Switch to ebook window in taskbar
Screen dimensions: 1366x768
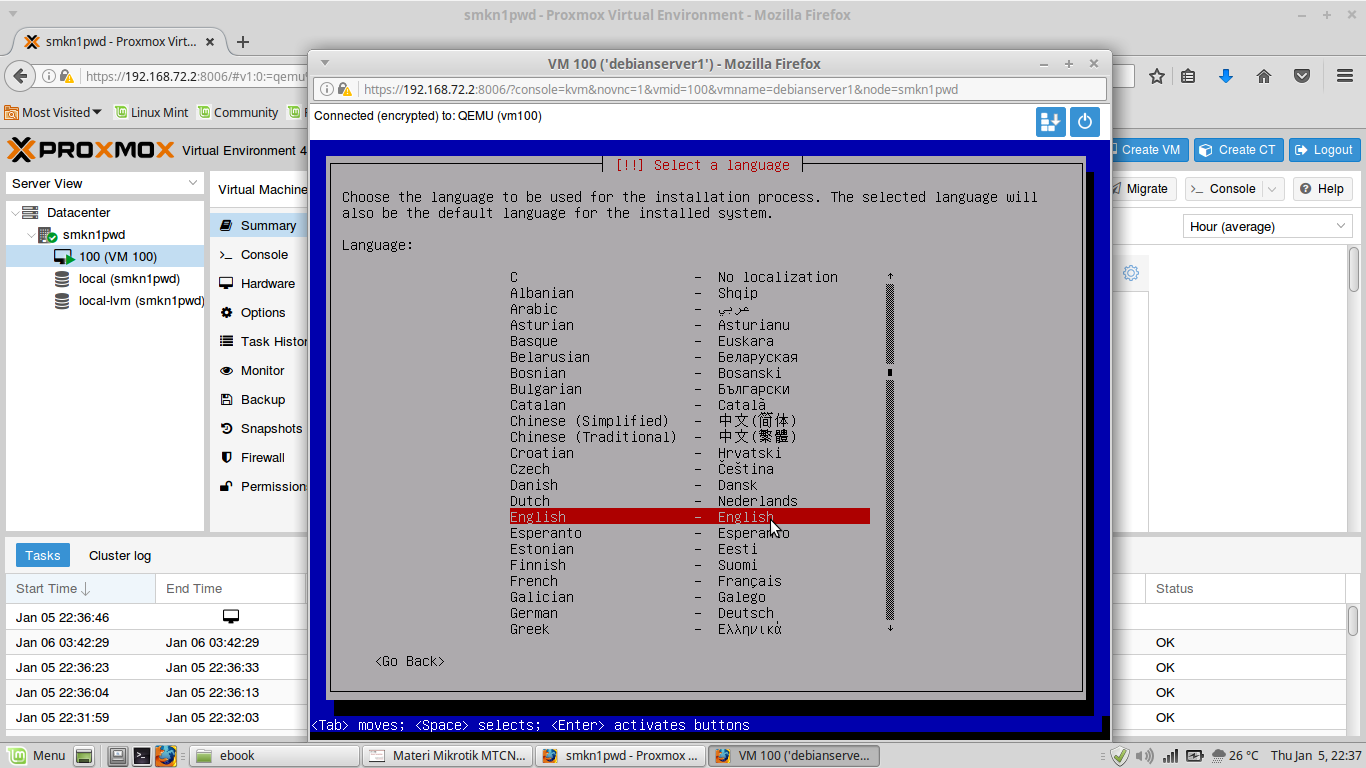[x=273, y=756]
